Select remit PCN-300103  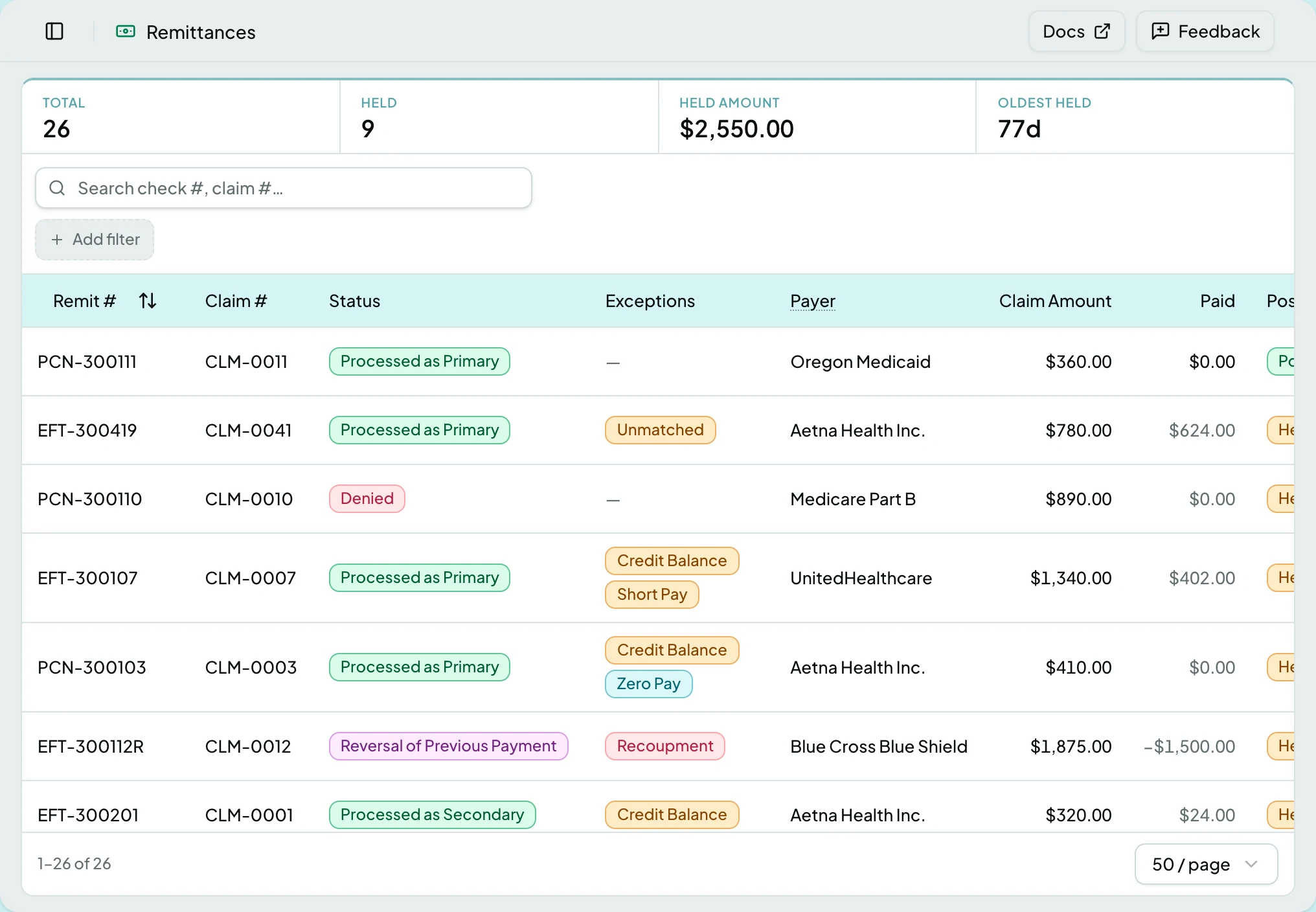click(x=92, y=667)
